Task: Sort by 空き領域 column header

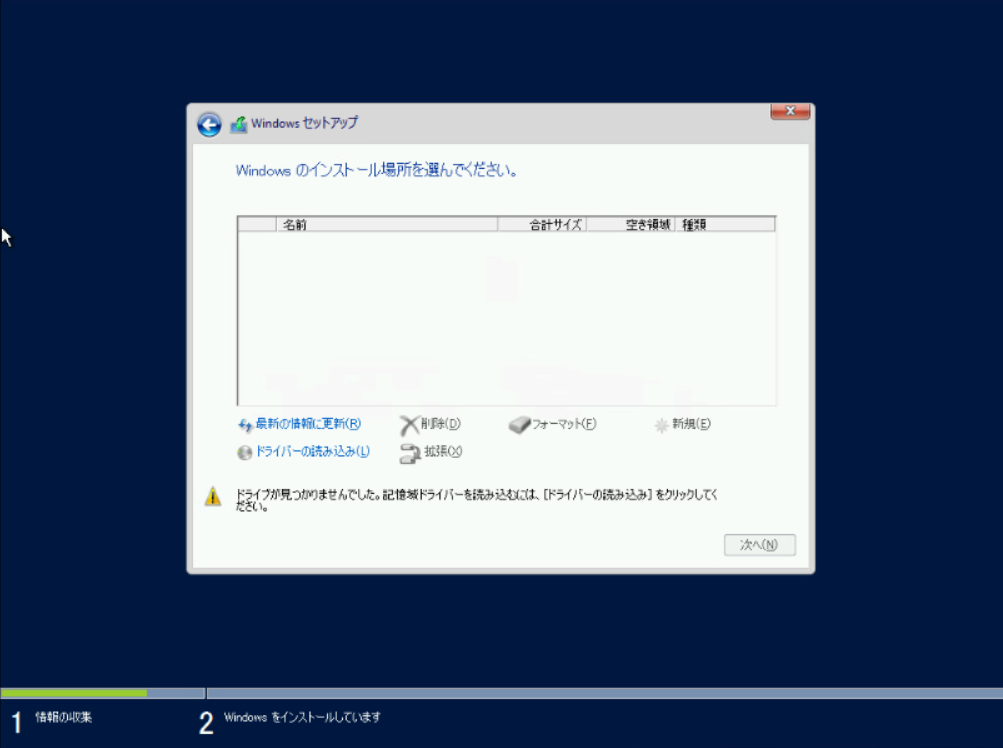Action: 631,225
